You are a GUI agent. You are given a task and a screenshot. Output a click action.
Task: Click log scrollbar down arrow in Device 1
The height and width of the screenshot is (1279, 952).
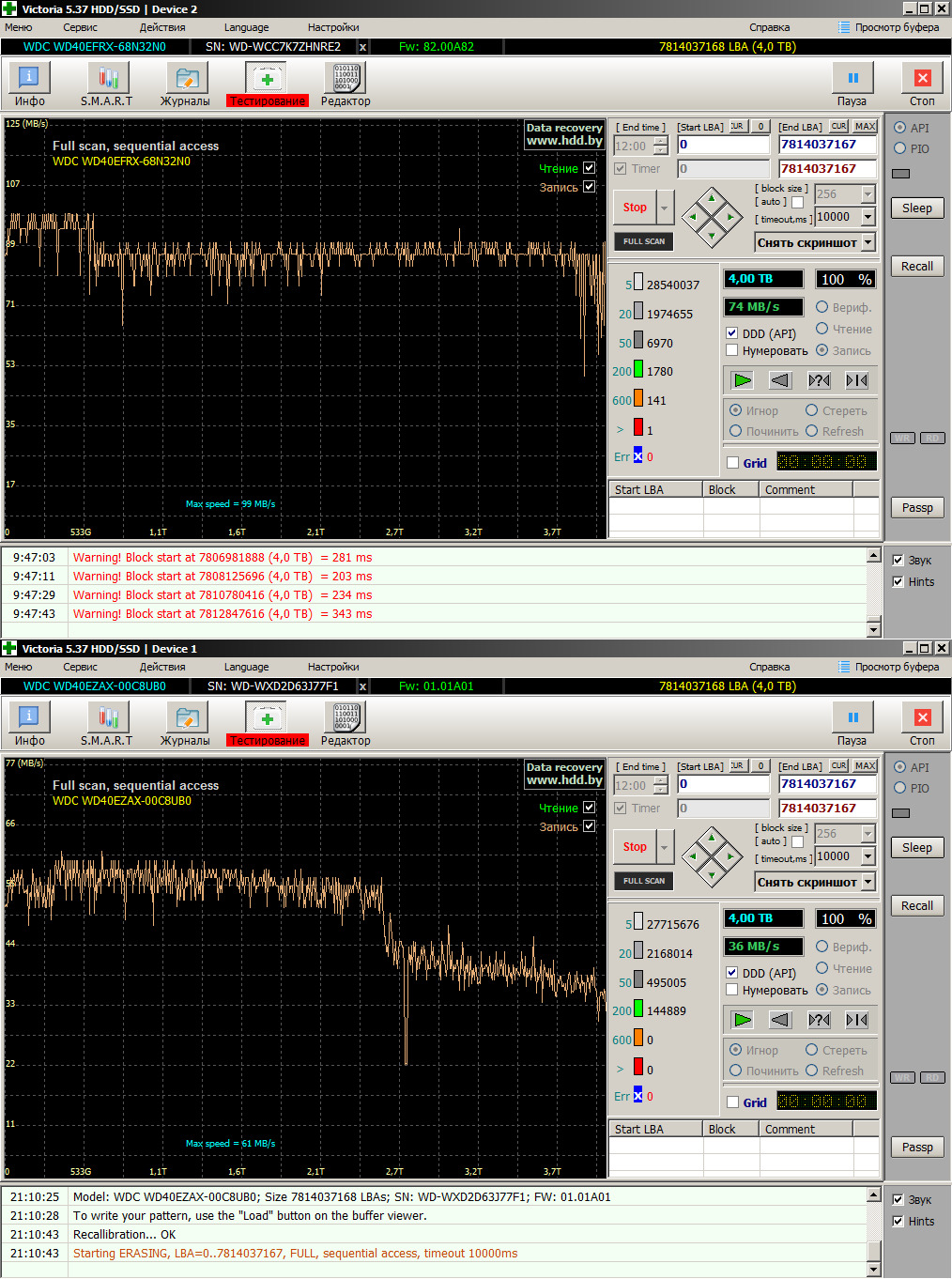click(x=874, y=1270)
